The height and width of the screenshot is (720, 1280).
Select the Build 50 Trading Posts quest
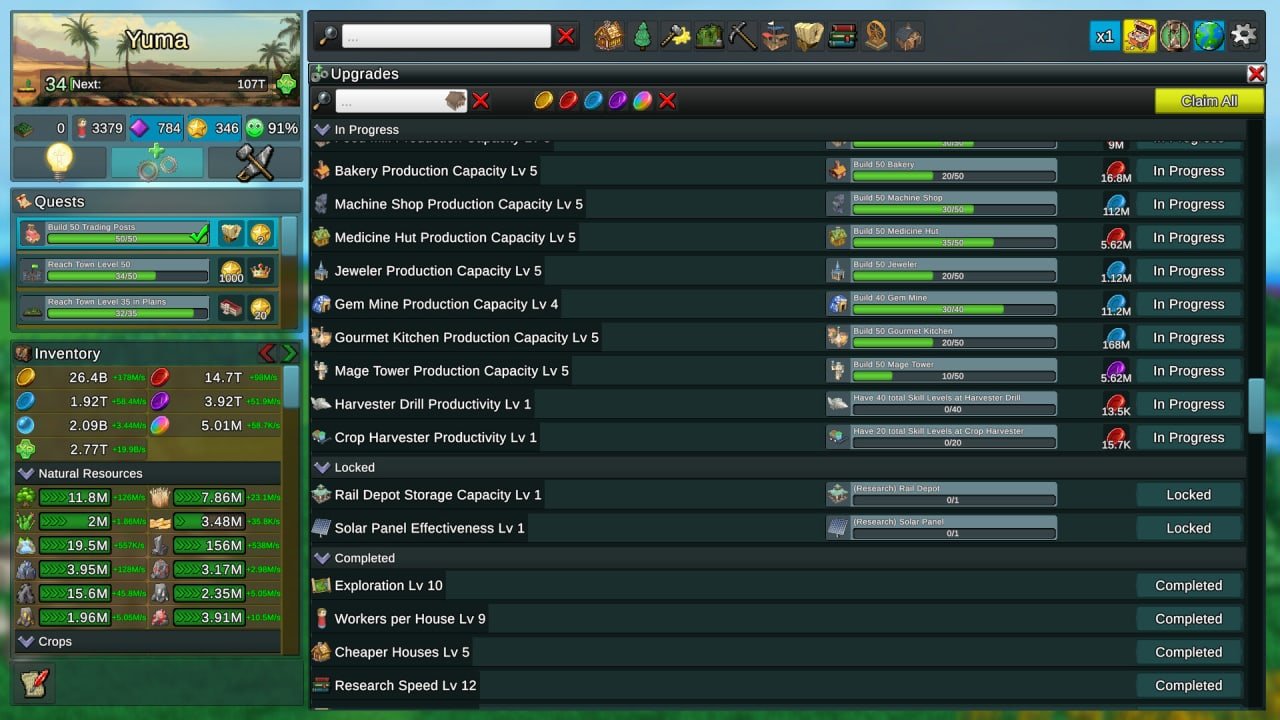146,234
